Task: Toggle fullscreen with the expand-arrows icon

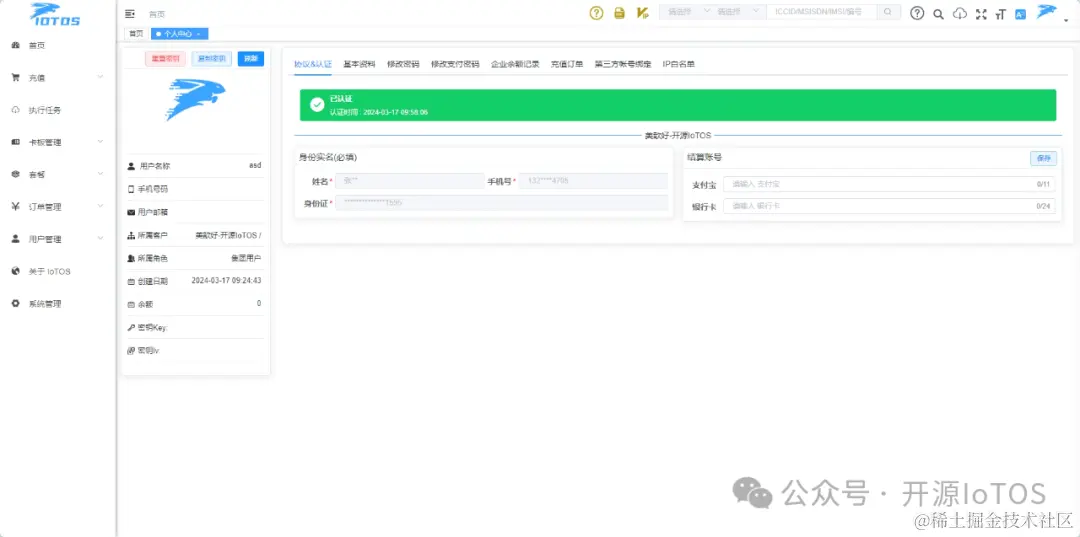Action: pos(982,14)
